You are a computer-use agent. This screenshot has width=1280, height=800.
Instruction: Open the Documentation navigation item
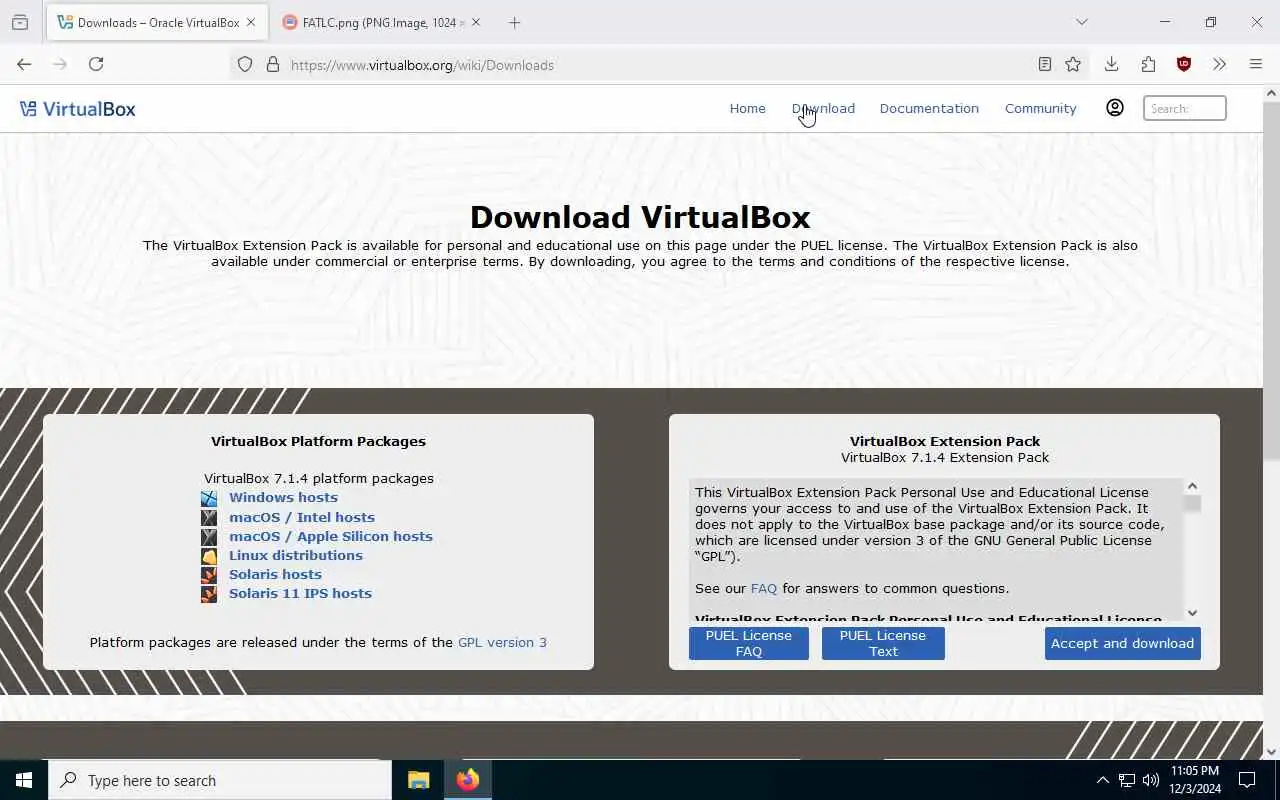point(929,108)
